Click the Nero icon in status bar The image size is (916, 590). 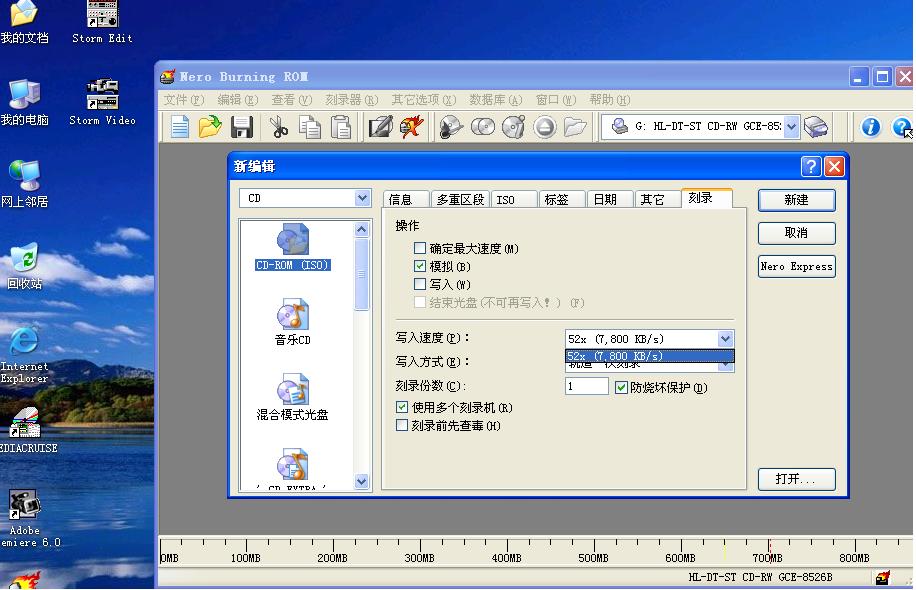[x=883, y=577]
